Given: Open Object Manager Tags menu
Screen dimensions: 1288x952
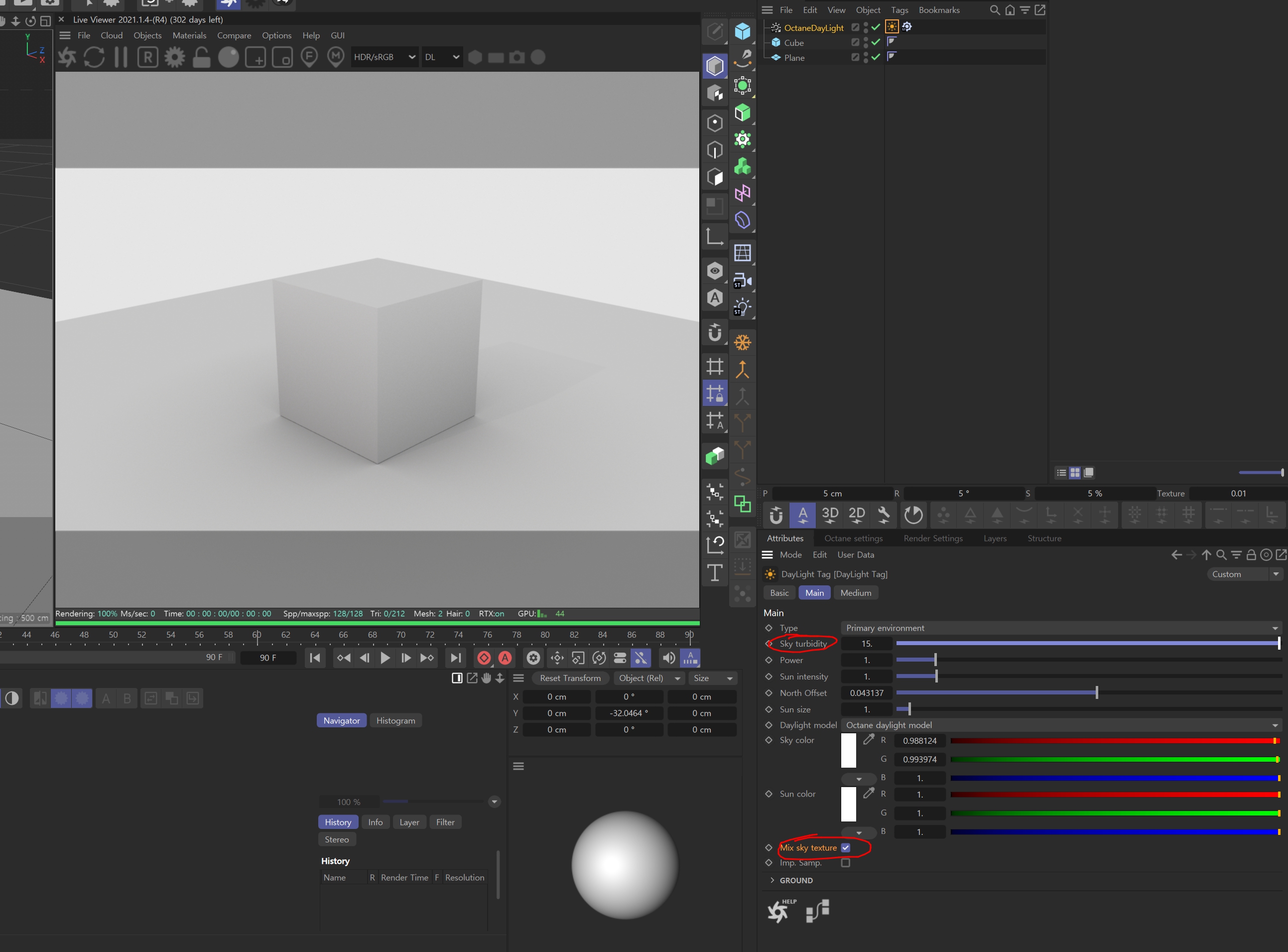Looking at the screenshot, I should click(x=899, y=10).
